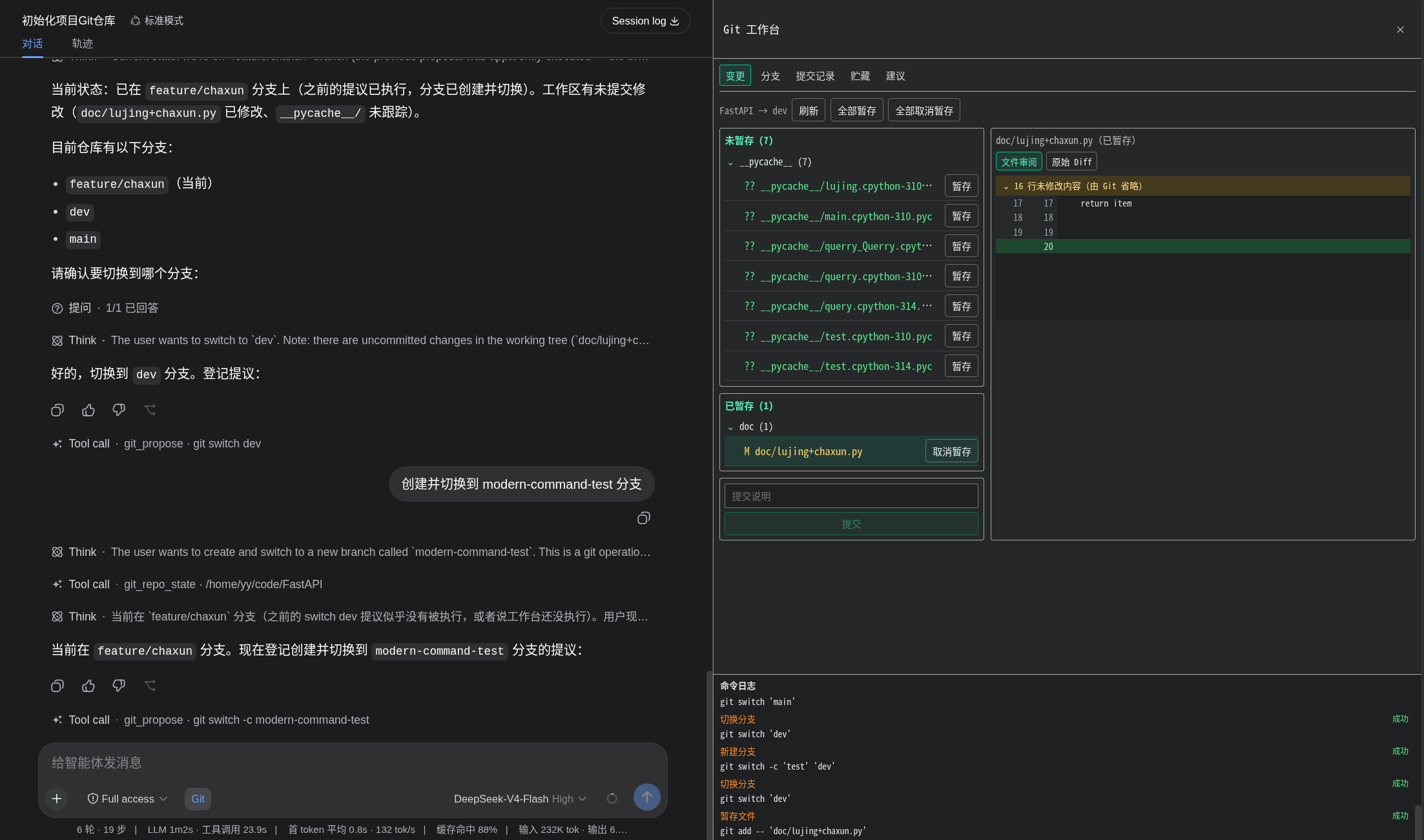
Task: Stage lujing.cpython-310 pyc file
Action: (x=961, y=186)
